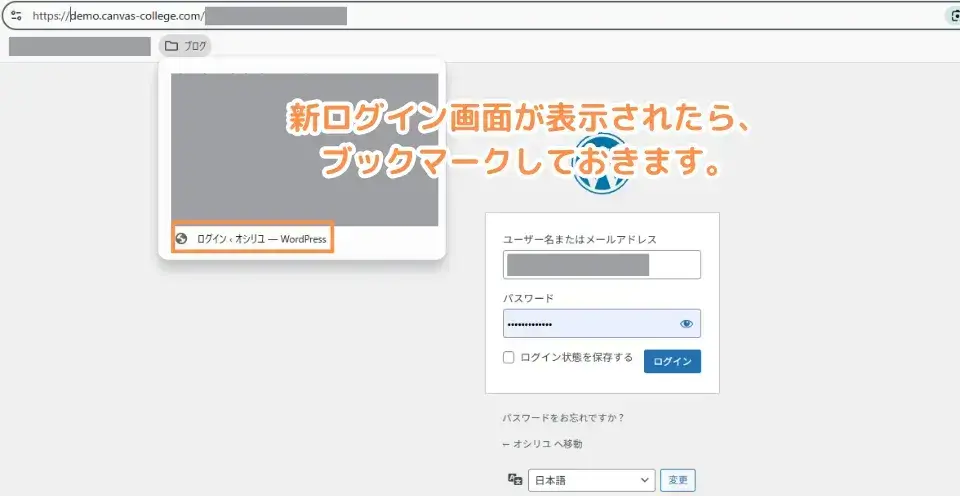The image size is (960, 496).
Task: Follow the ← オシリユ へ移動 link
Action: tap(542, 444)
